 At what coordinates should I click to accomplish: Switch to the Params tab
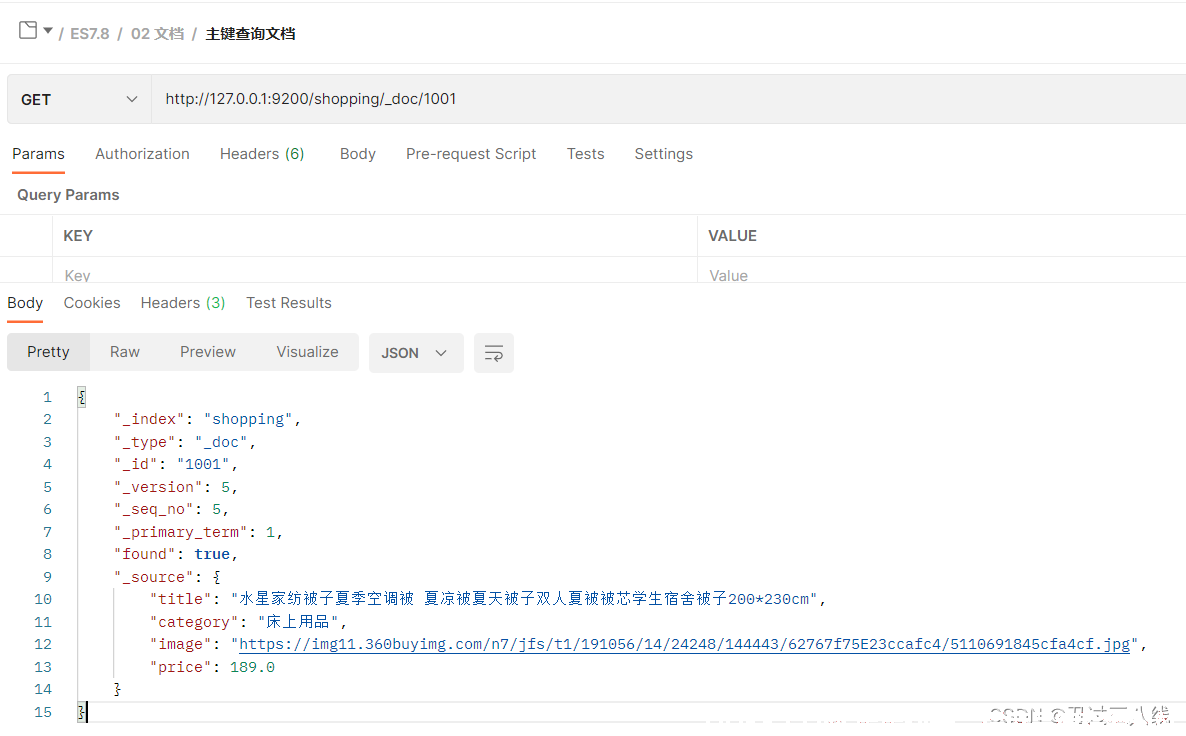click(x=39, y=154)
